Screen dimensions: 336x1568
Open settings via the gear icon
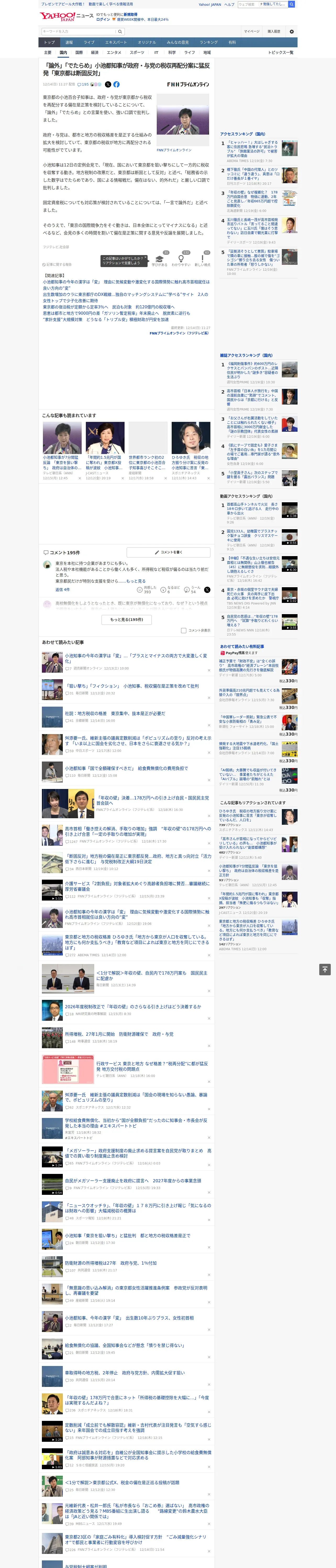click(x=292, y=31)
